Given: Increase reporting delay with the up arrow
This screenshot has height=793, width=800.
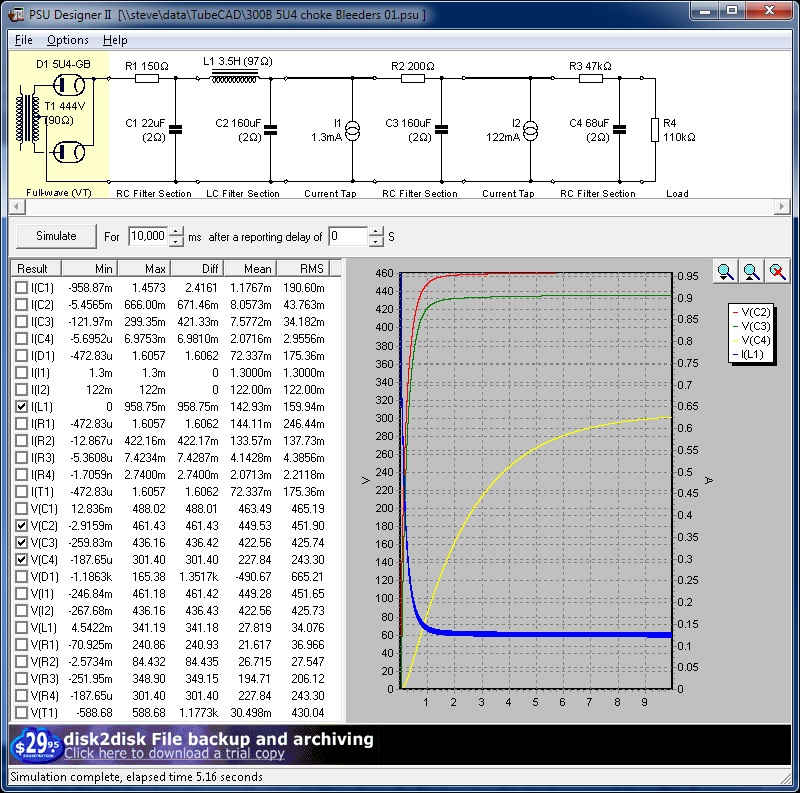Looking at the screenshot, I should click(376, 231).
